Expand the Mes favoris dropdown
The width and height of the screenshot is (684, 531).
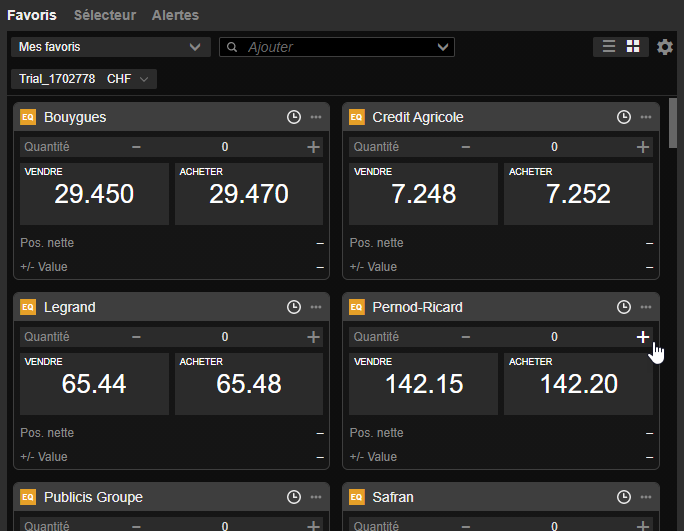tap(111, 47)
